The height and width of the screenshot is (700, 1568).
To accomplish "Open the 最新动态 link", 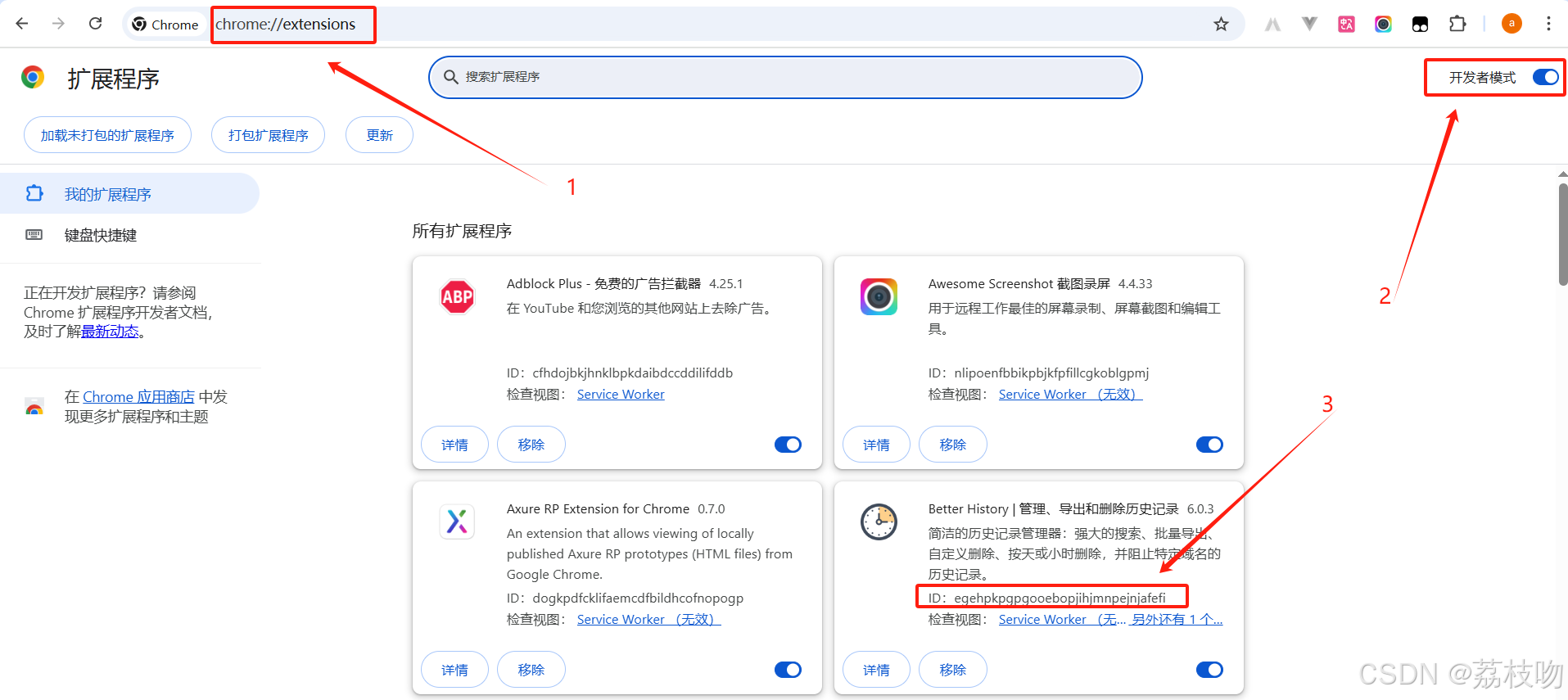I will [x=110, y=332].
